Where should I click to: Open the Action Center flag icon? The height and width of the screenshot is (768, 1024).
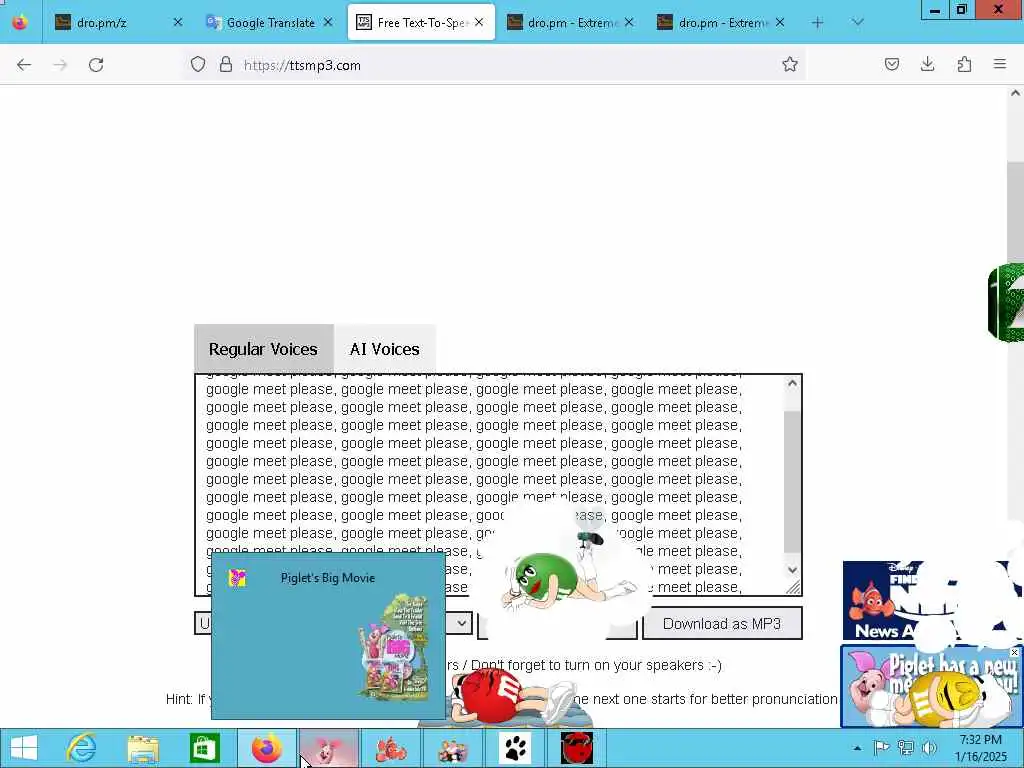tap(881, 748)
